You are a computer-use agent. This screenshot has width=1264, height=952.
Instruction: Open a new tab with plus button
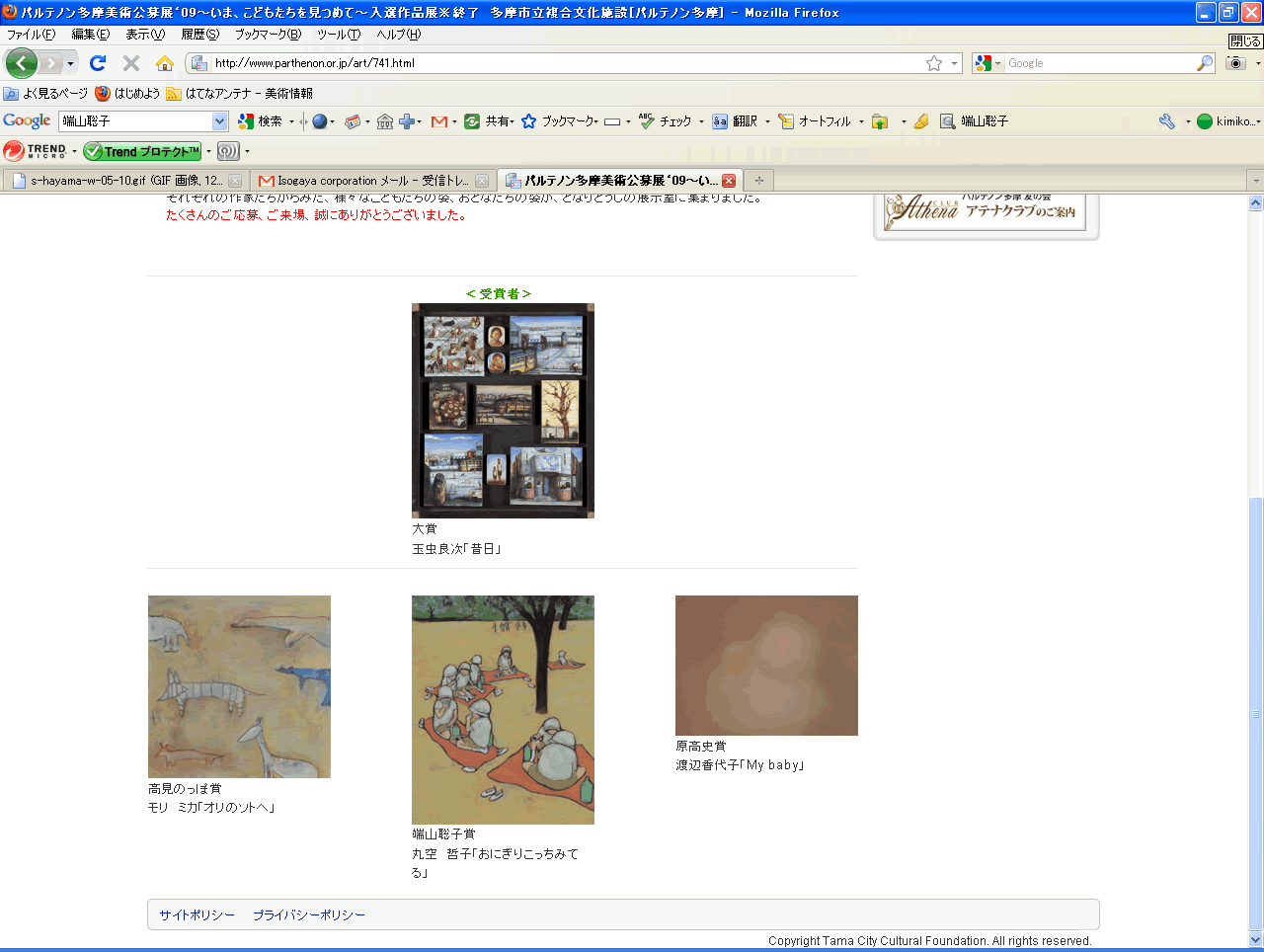click(758, 181)
